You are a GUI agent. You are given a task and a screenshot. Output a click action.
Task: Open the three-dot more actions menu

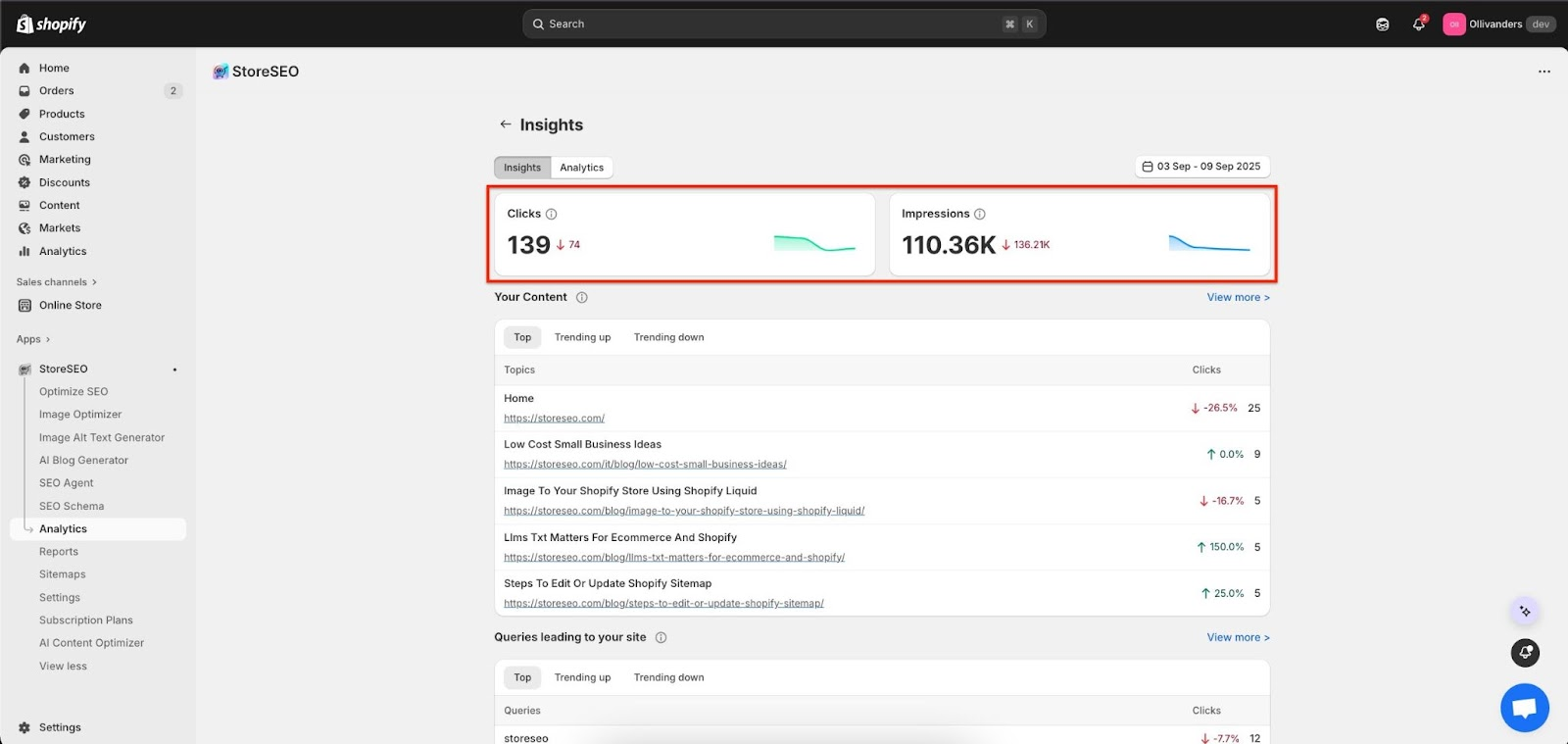click(x=1544, y=72)
